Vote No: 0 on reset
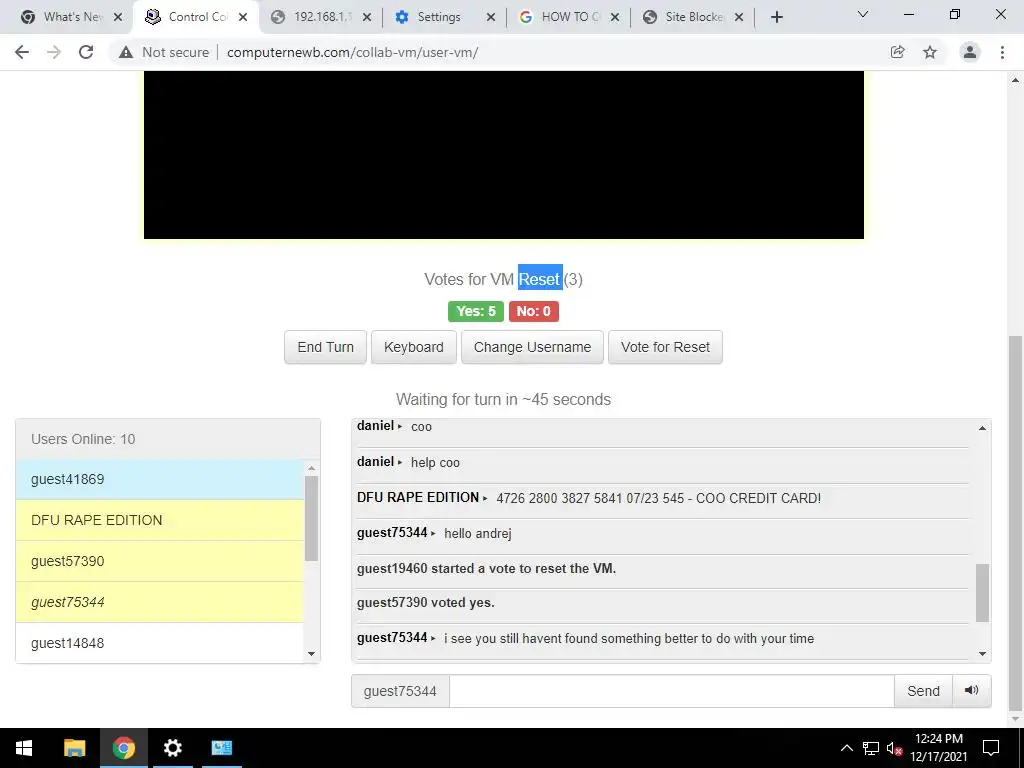 pos(534,312)
